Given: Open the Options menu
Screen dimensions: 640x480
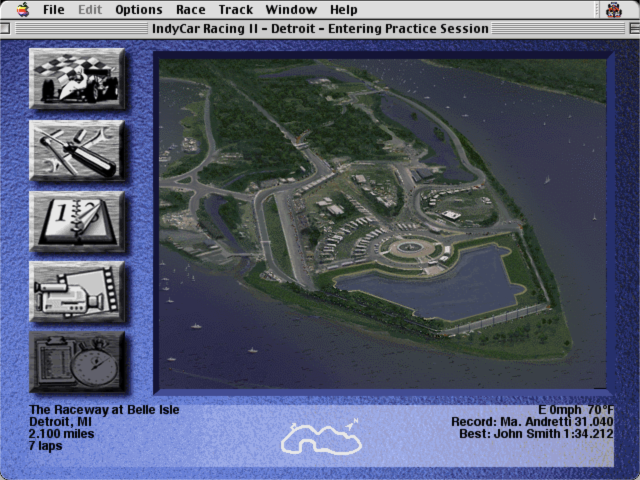Looking at the screenshot, I should click(x=139, y=9).
